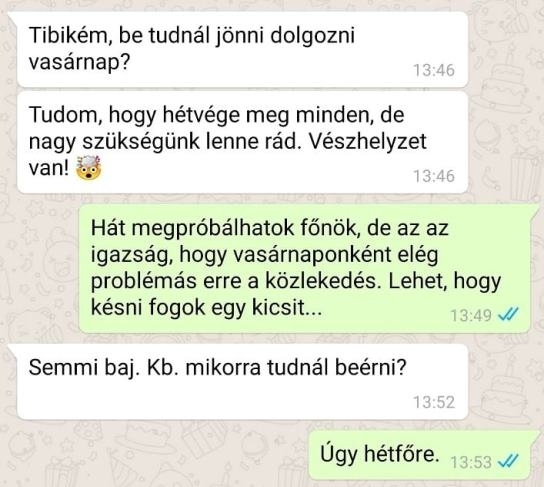Click the phrase 'késni fogok egy kicsit...'
The height and width of the screenshot is (487, 544).
pyautogui.click(x=206, y=308)
